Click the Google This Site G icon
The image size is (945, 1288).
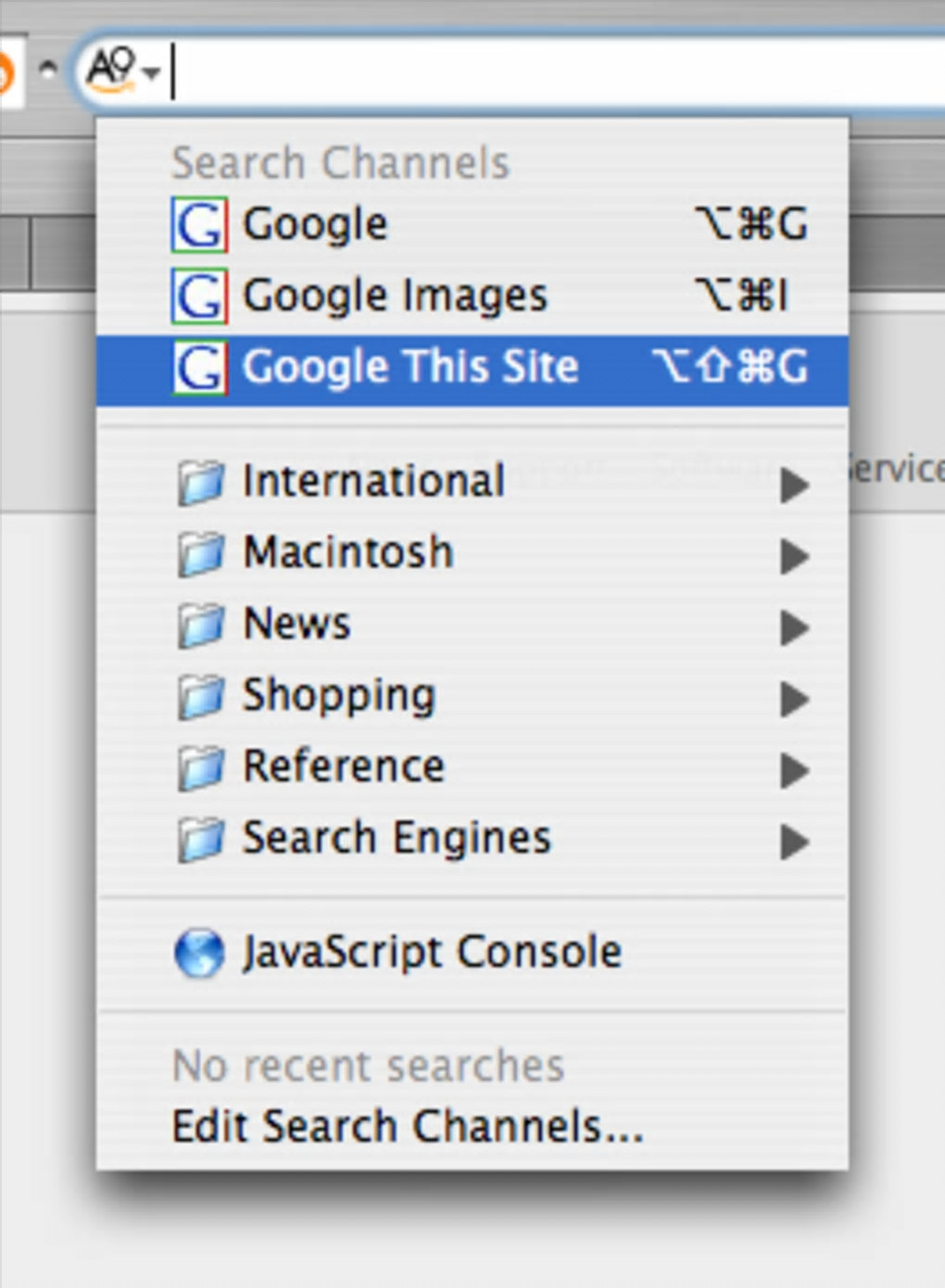point(198,368)
